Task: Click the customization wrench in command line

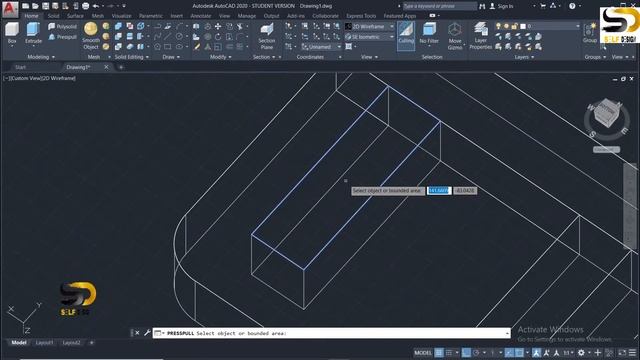Action: [147, 333]
